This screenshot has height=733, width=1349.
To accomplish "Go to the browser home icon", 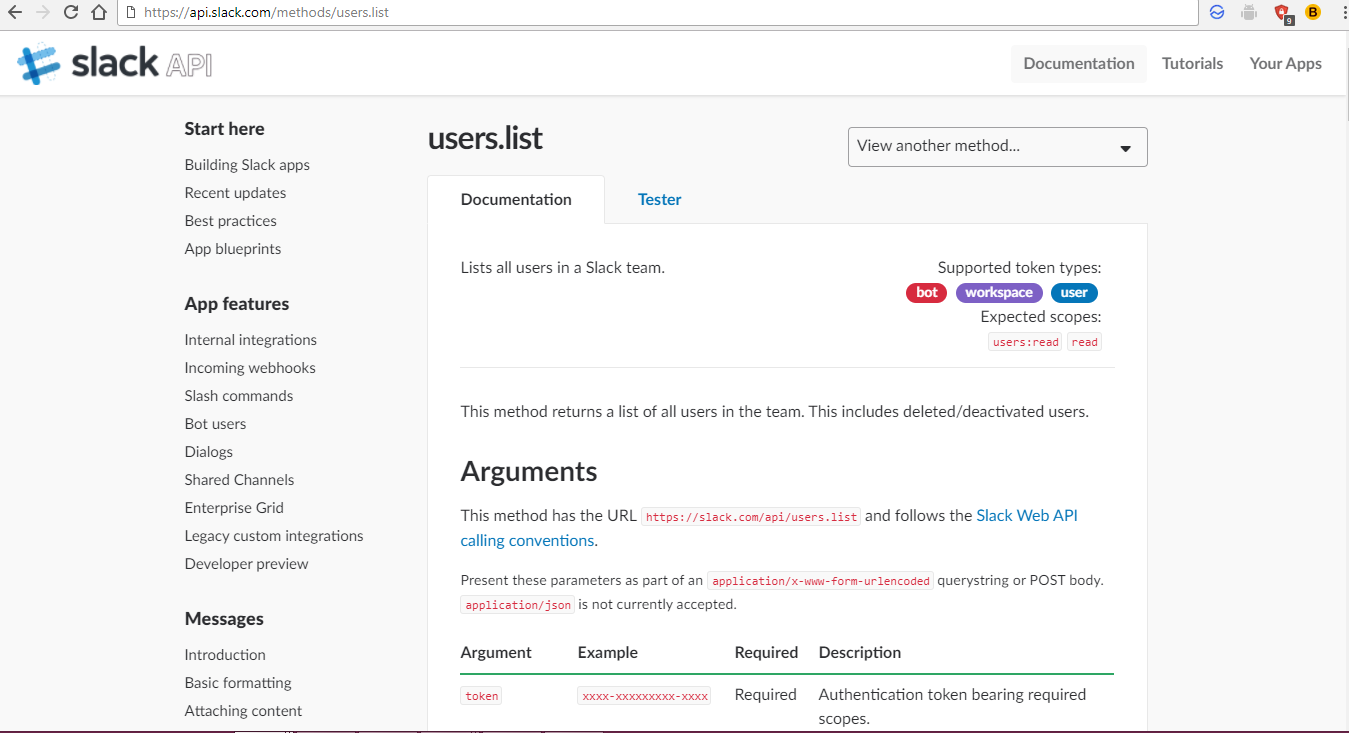I will (x=99, y=13).
